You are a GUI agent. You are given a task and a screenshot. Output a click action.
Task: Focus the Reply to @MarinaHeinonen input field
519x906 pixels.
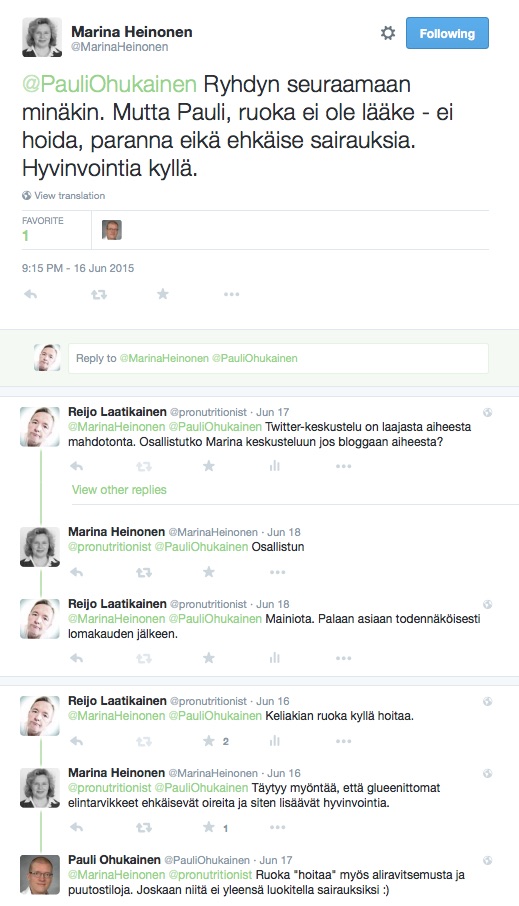pyautogui.click(x=278, y=358)
